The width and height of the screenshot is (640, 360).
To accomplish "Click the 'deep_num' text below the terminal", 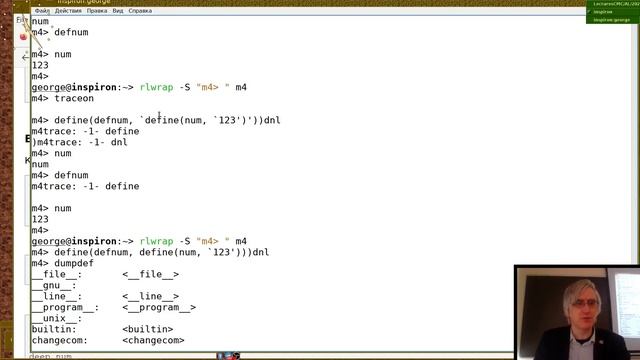I will 50,357.
